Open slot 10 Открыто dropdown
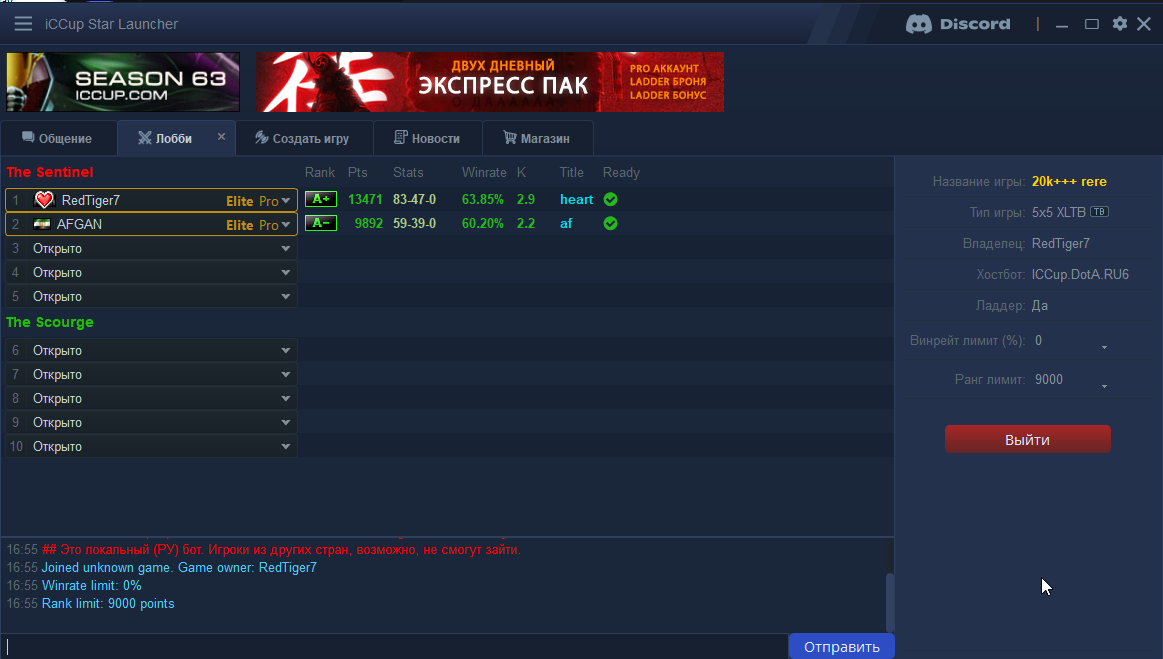Screen dimensions: 1163x659 point(151,446)
